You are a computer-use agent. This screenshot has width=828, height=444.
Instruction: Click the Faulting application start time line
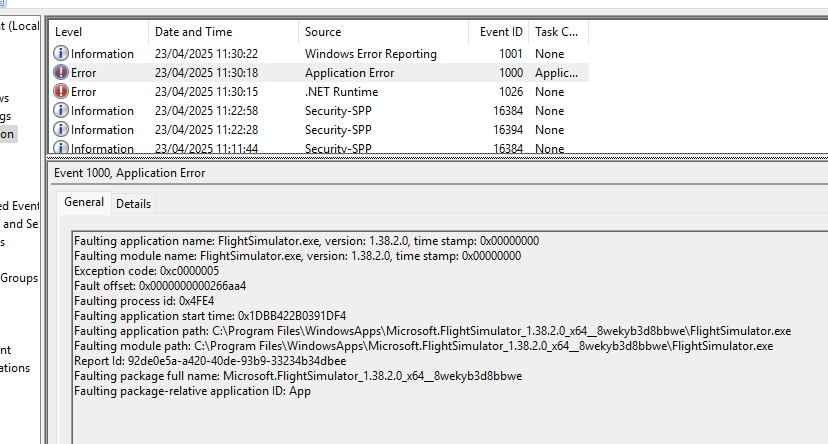210,316
